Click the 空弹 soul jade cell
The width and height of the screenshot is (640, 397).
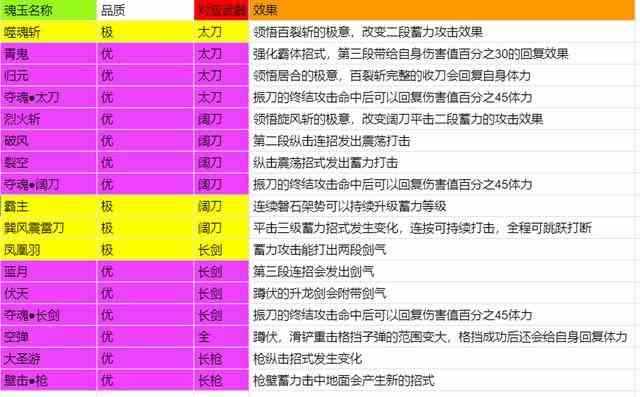point(48,337)
